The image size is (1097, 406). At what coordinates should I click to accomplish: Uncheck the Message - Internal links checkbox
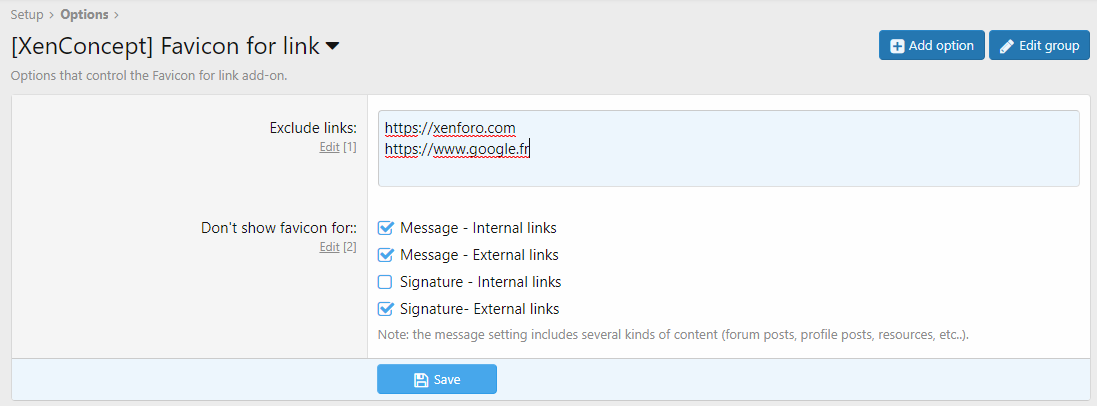(385, 228)
